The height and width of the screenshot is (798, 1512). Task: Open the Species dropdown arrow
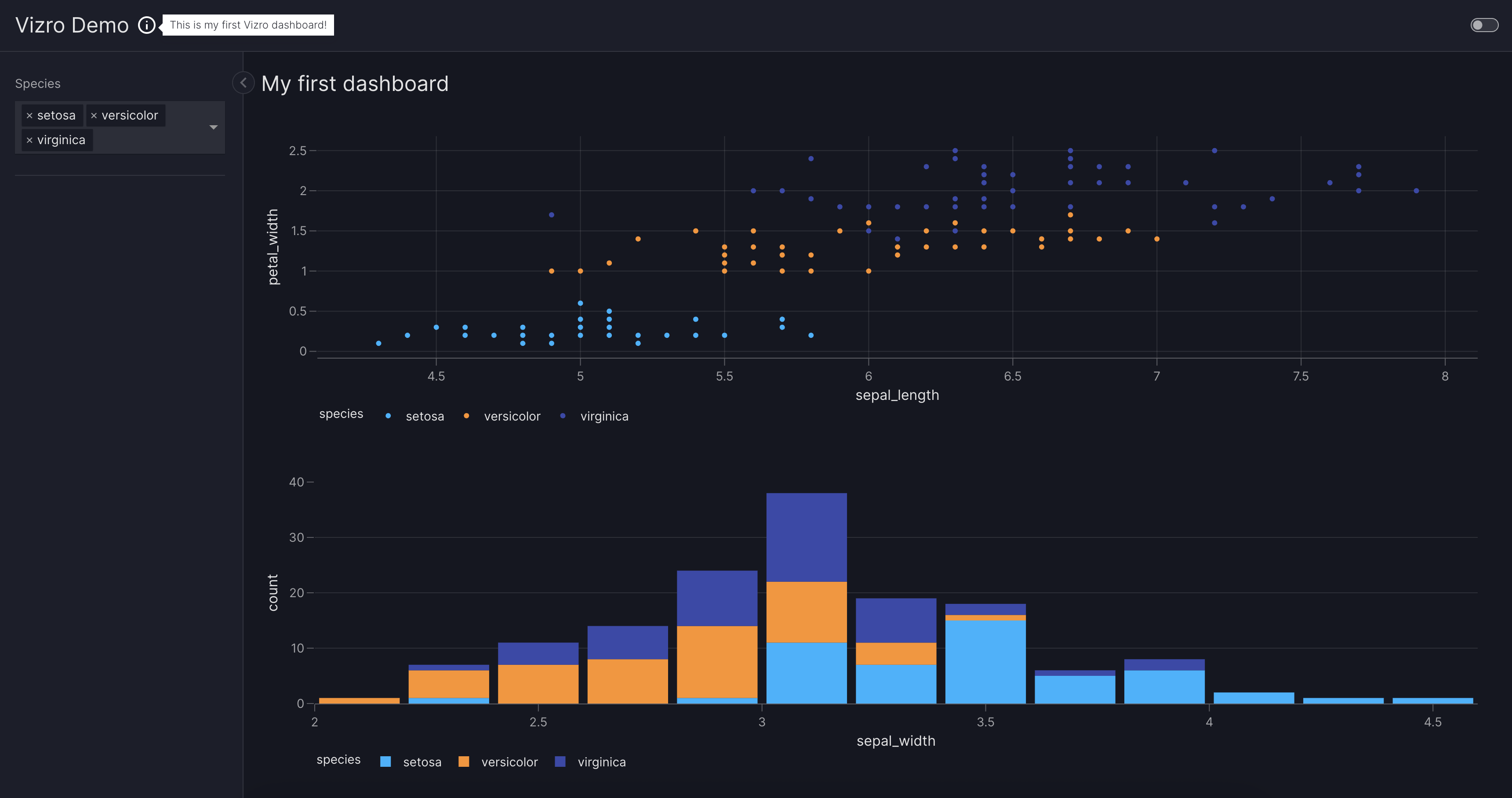tap(213, 127)
